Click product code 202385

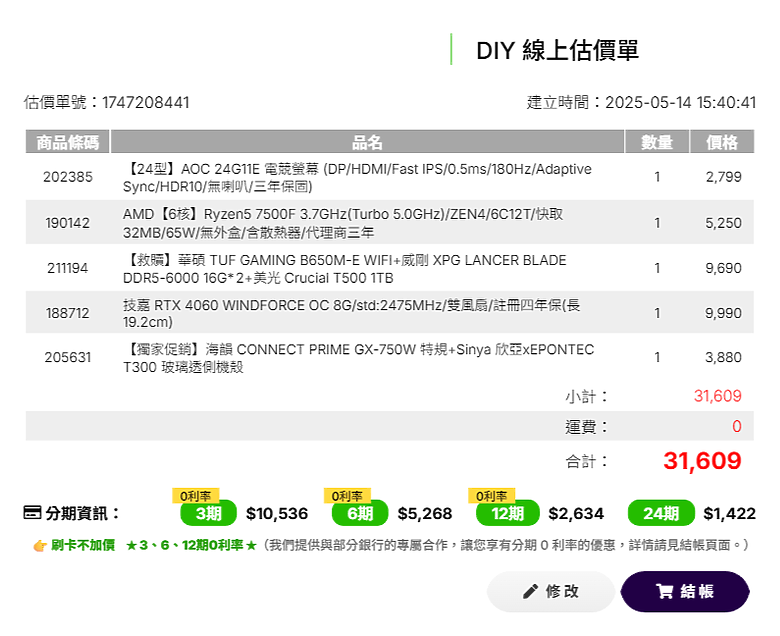pos(68,177)
